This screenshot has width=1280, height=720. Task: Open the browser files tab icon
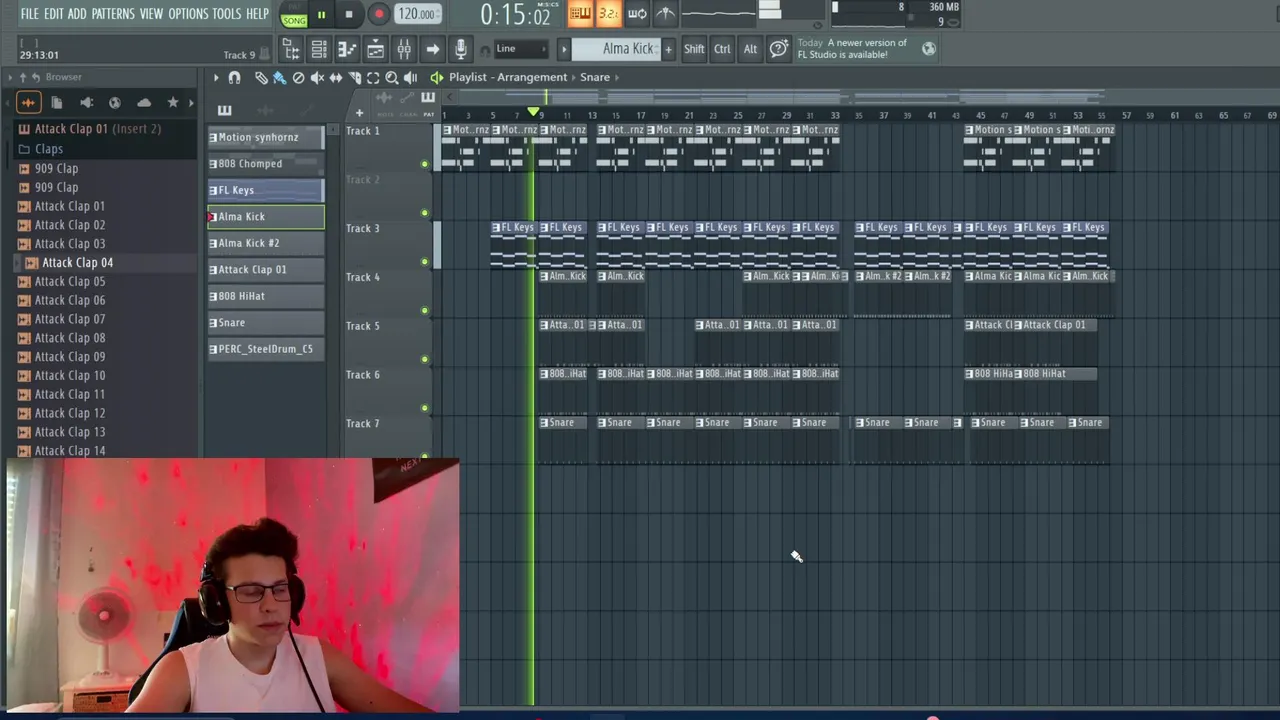57,102
